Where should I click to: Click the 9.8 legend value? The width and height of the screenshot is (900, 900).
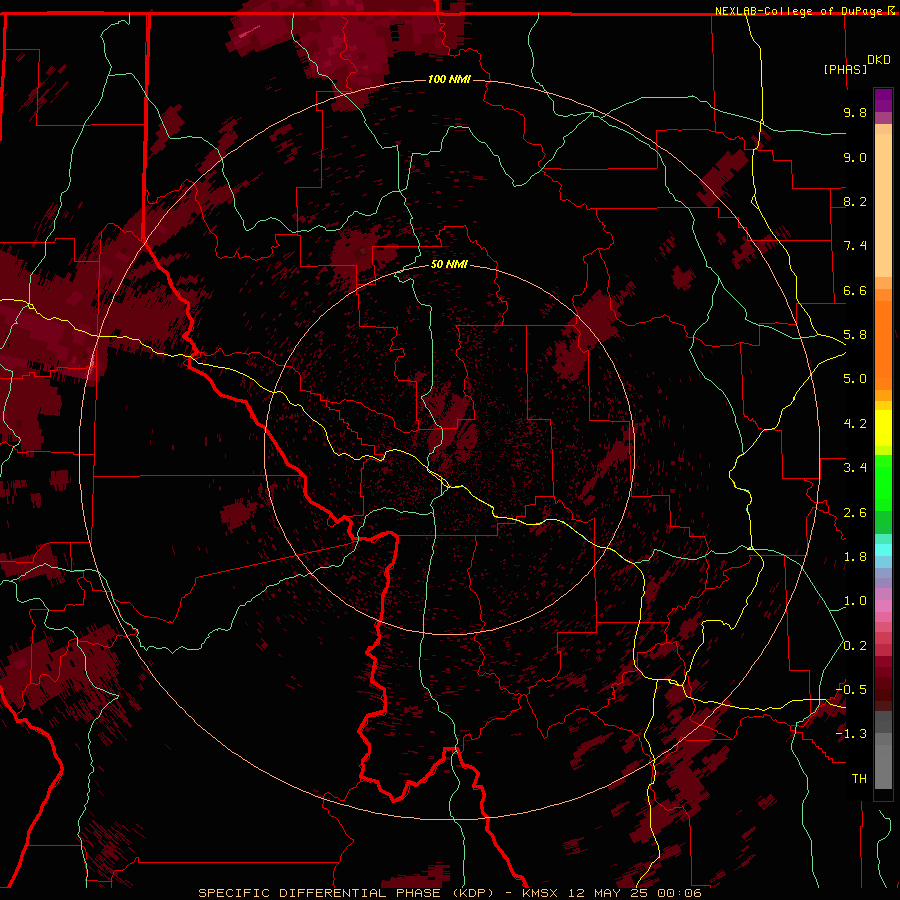(x=855, y=112)
